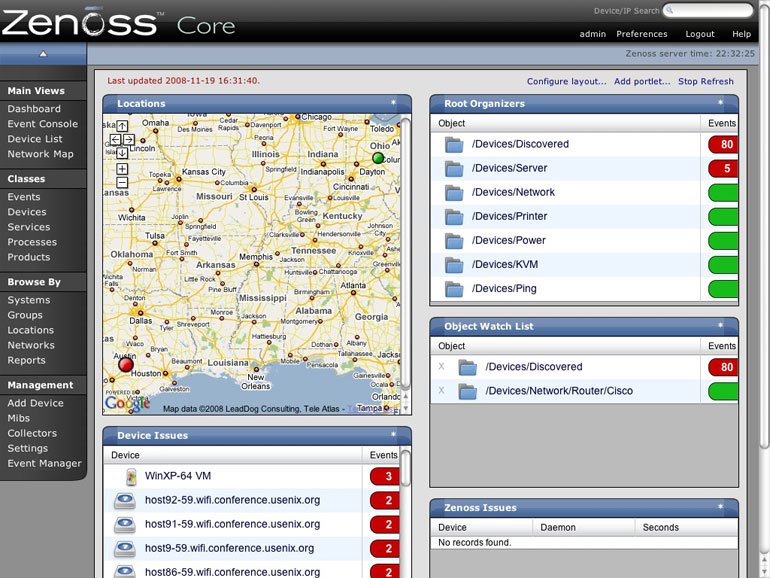Click Logout in top bar
The image size is (770, 578).
click(x=700, y=34)
